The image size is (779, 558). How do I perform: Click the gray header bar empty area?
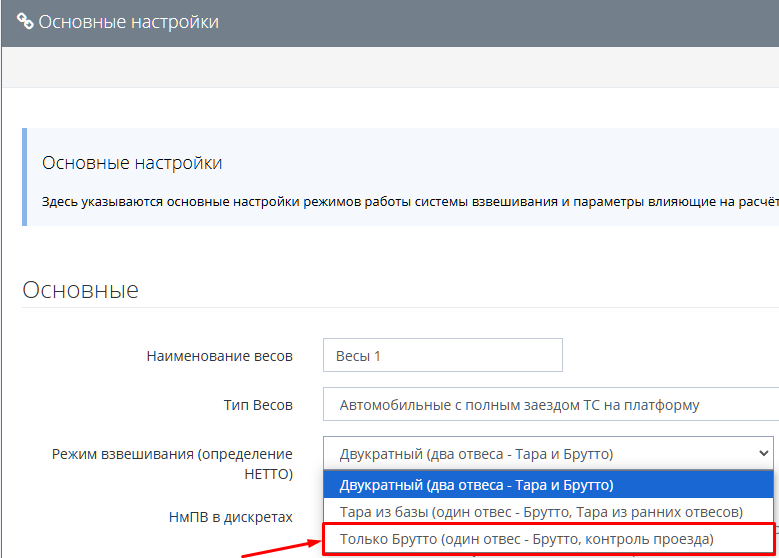coord(500,21)
